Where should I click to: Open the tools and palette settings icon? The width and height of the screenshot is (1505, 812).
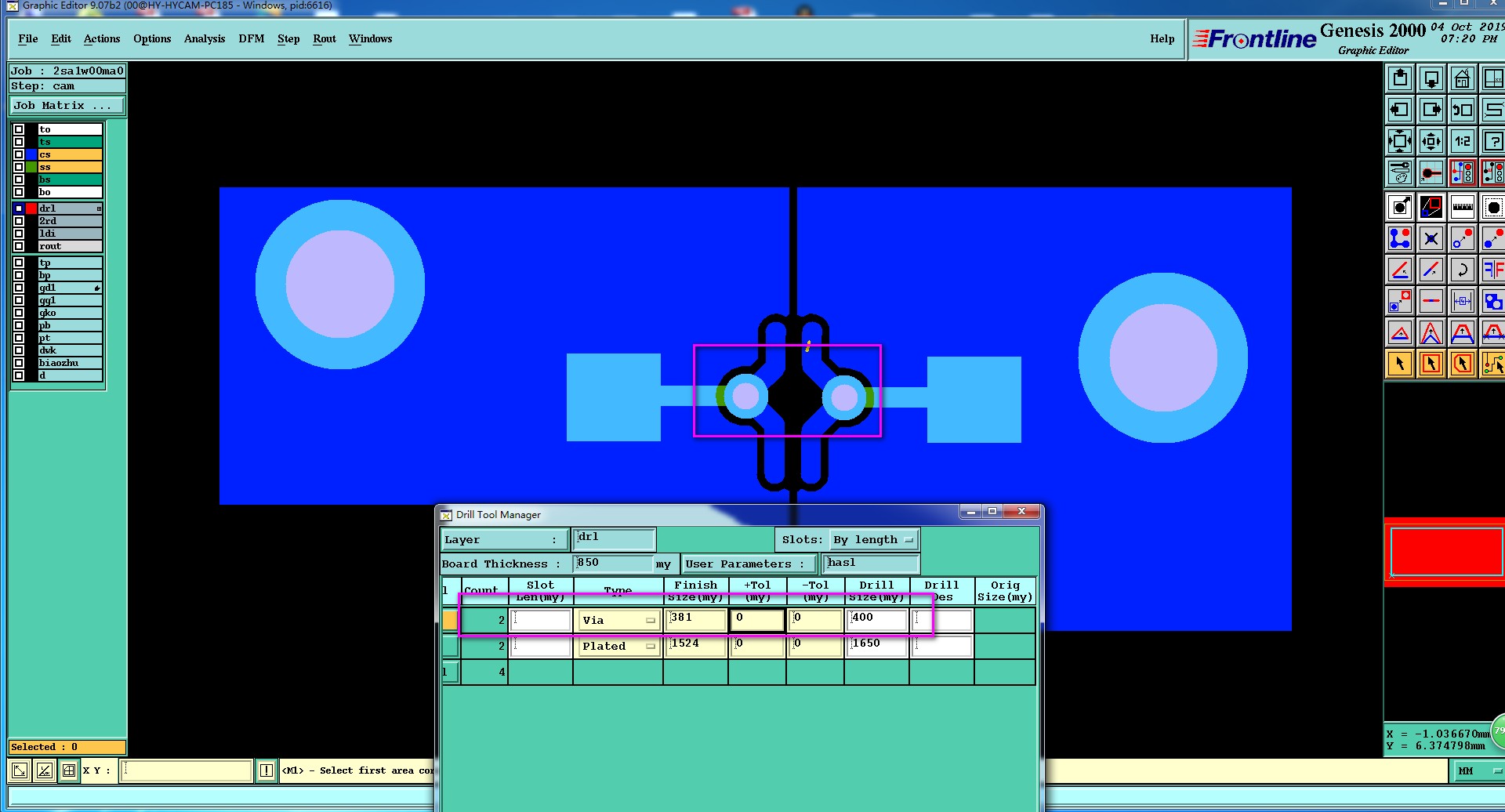point(1400,172)
